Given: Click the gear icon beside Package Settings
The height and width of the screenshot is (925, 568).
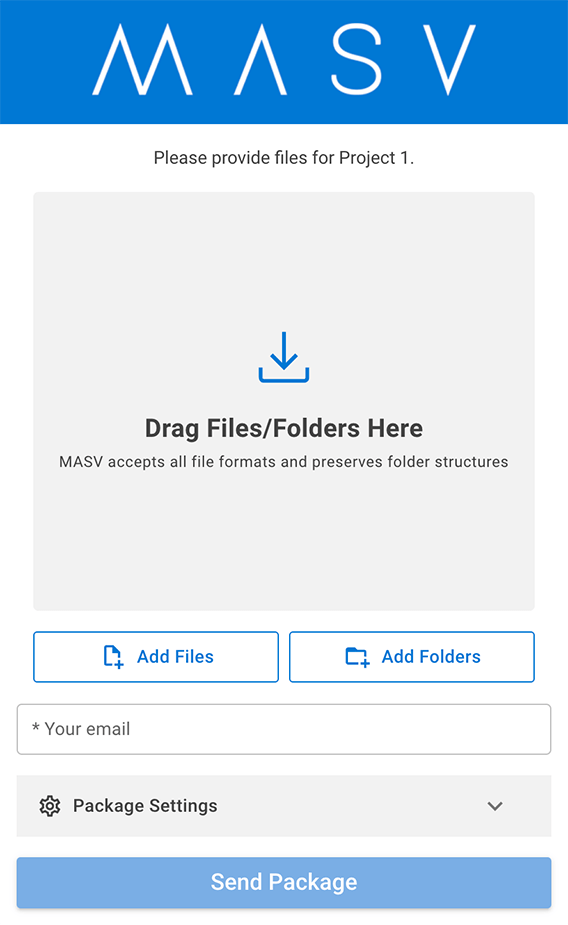Looking at the screenshot, I should pos(50,806).
